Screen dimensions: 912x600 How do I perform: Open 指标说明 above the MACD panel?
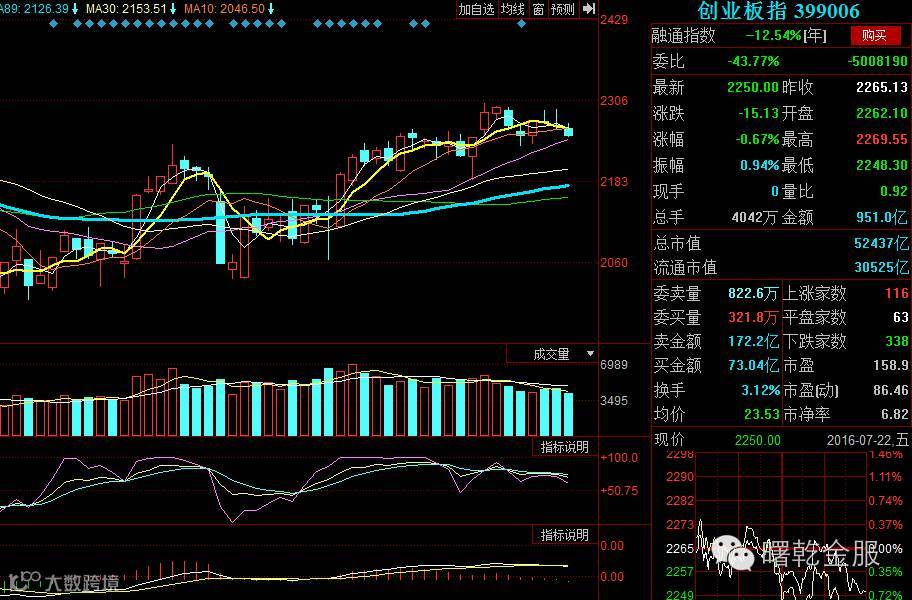click(564, 535)
